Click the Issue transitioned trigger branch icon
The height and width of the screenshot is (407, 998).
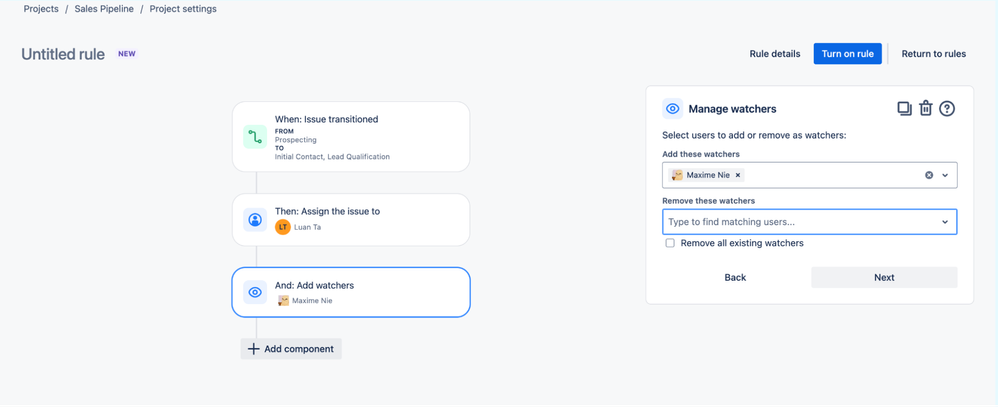[x=255, y=137]
